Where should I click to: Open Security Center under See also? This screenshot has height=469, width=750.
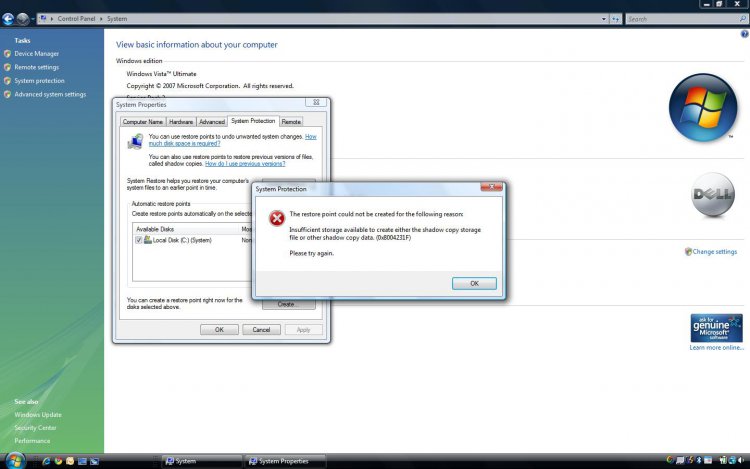(x=35, y=428)
